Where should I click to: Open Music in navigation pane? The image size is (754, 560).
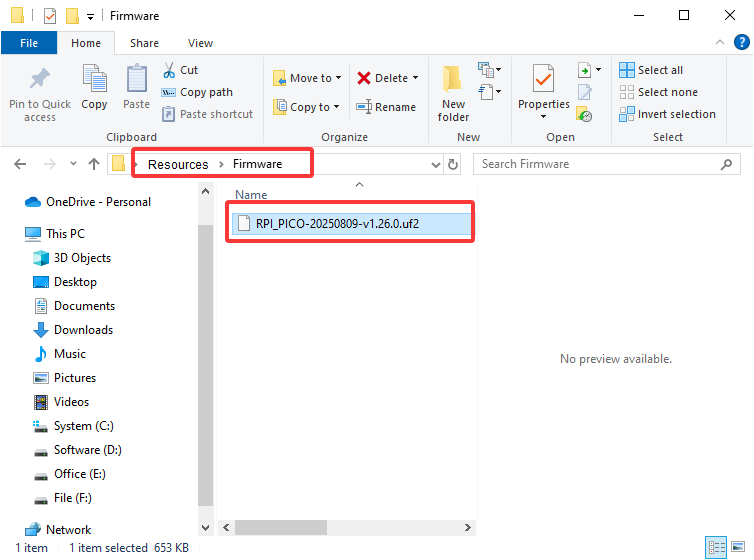pos(60,354)
